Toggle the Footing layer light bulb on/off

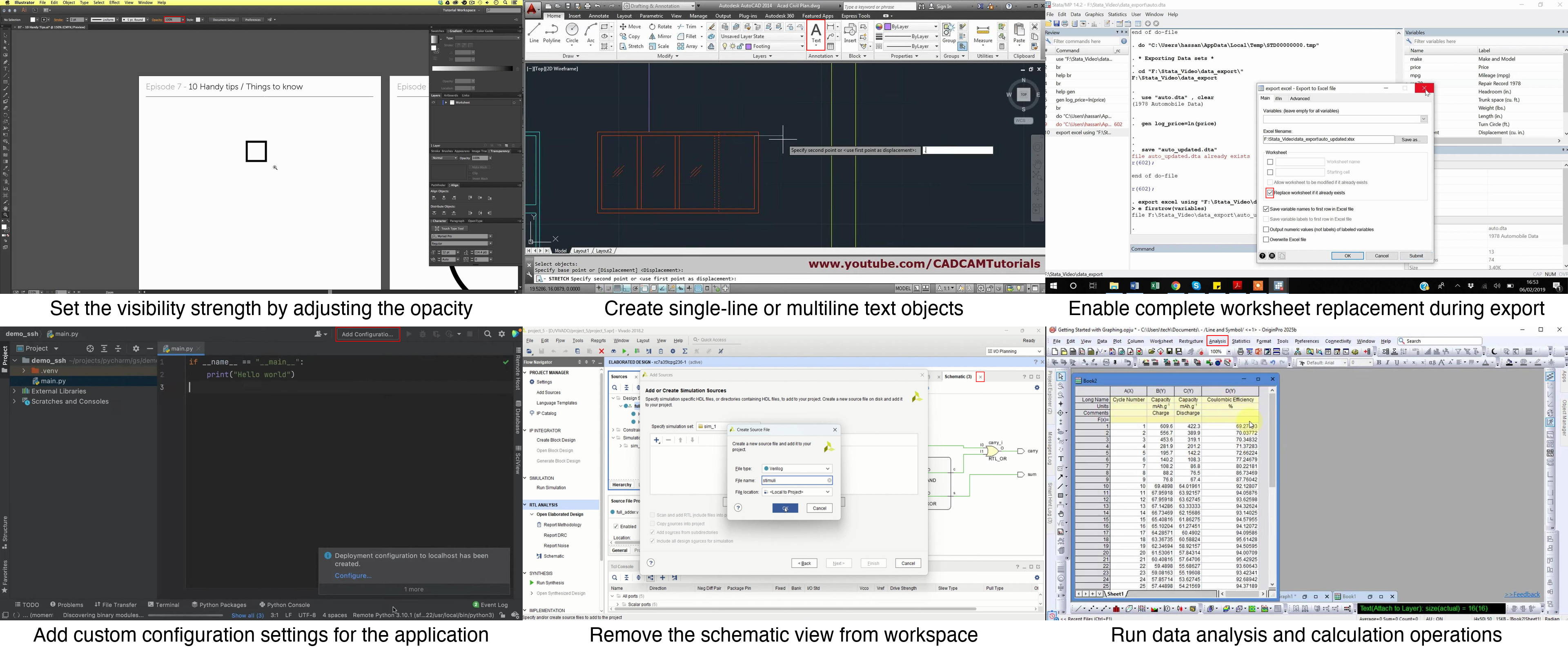(724, 46)
